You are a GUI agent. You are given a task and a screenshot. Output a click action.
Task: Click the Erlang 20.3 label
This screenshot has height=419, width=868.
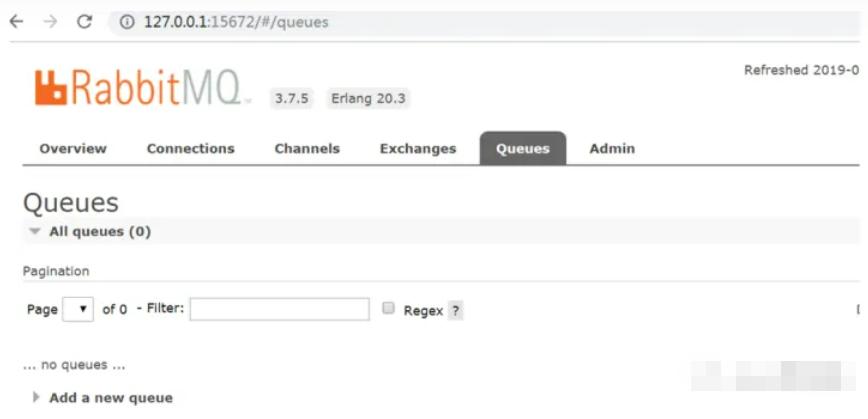(x=368, y=99)
